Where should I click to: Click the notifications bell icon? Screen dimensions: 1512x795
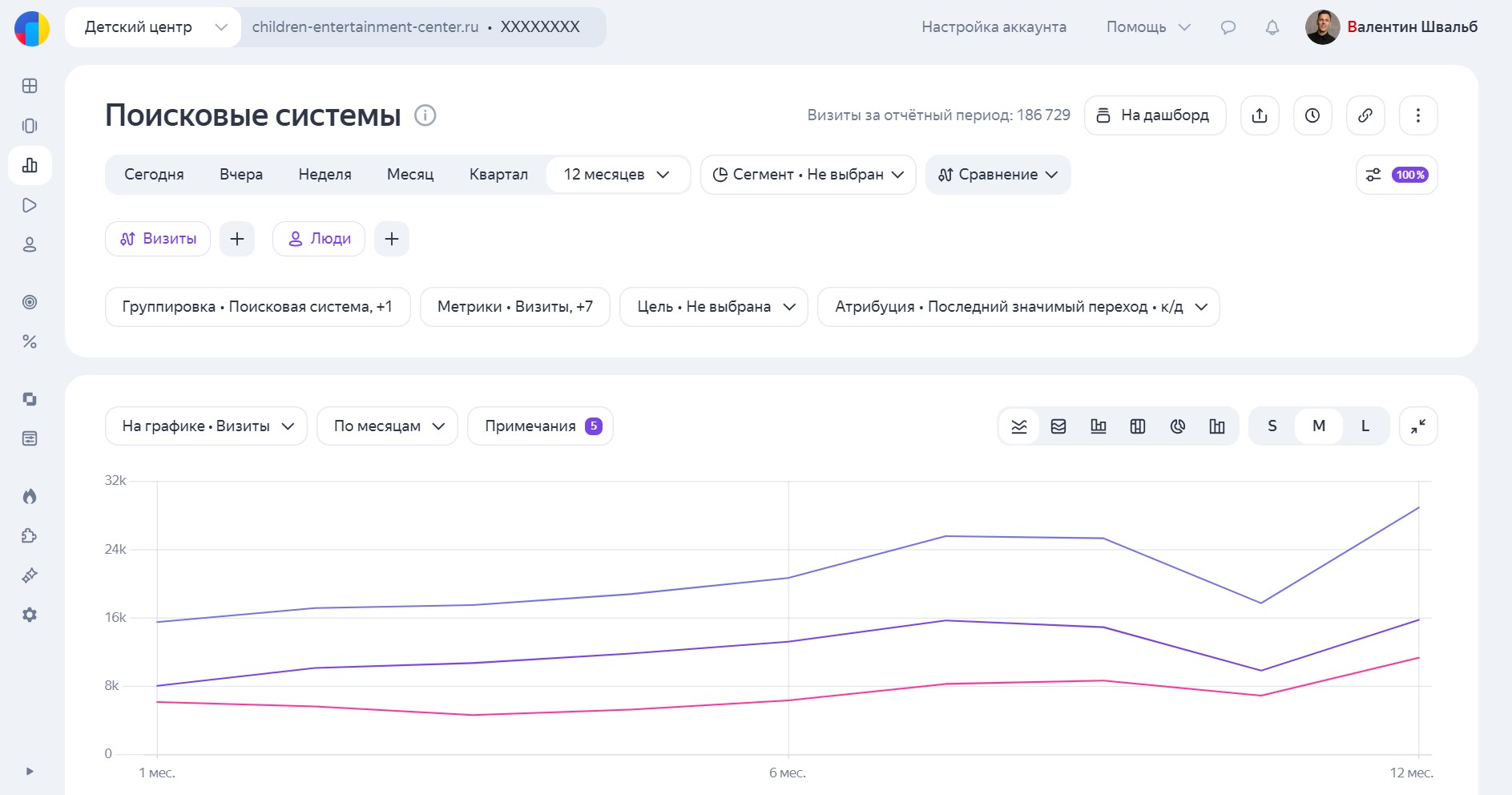point(1272,27)
